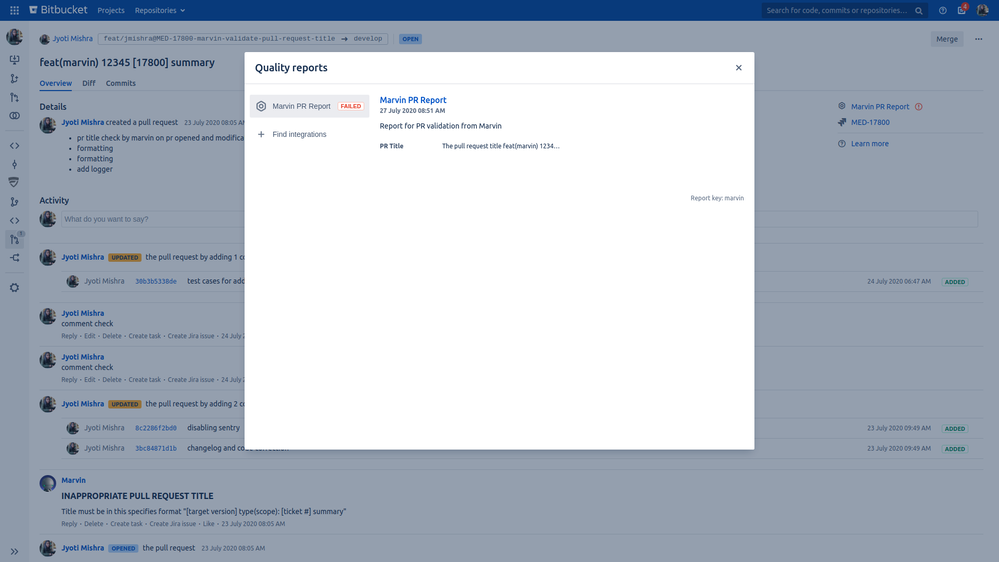999x562 pixels.
Task: Click the truncated pull request title value
Action: (x=501, y=146)
